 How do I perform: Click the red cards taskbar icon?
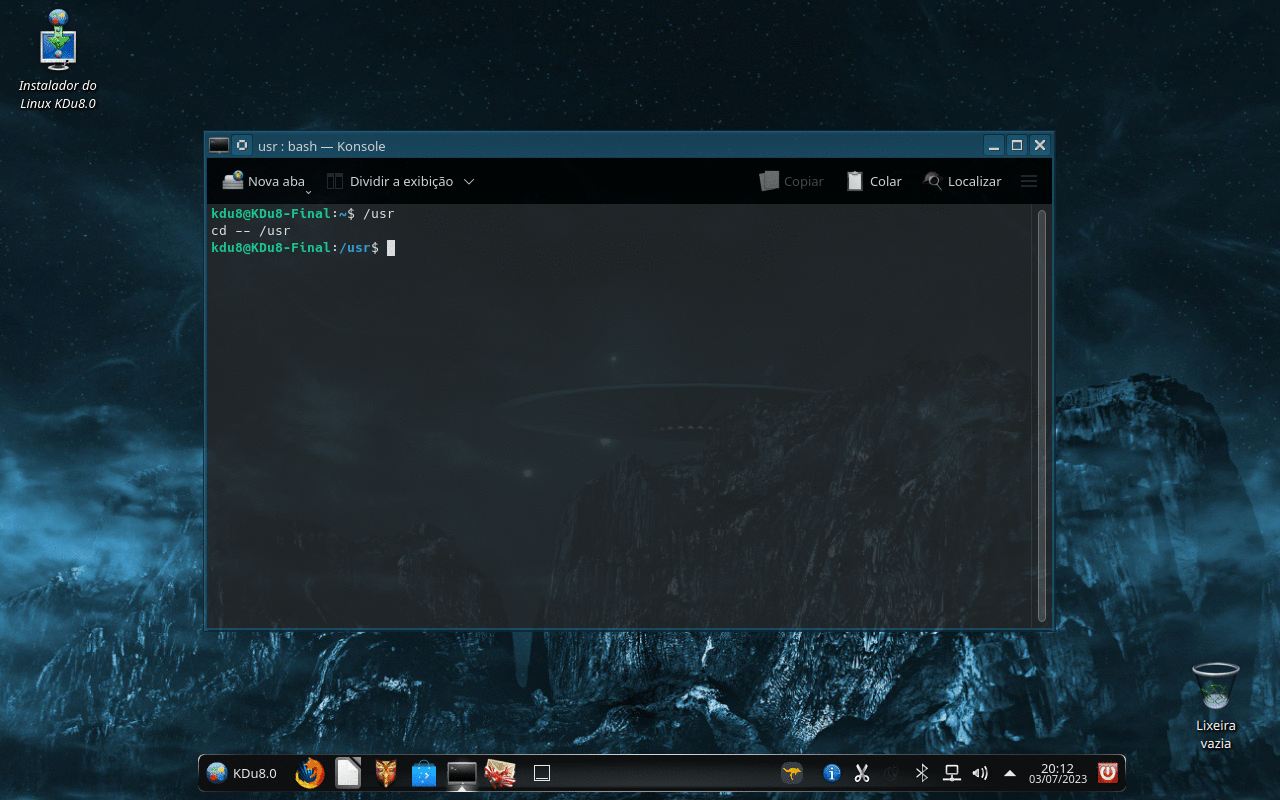tap(500, 773)
